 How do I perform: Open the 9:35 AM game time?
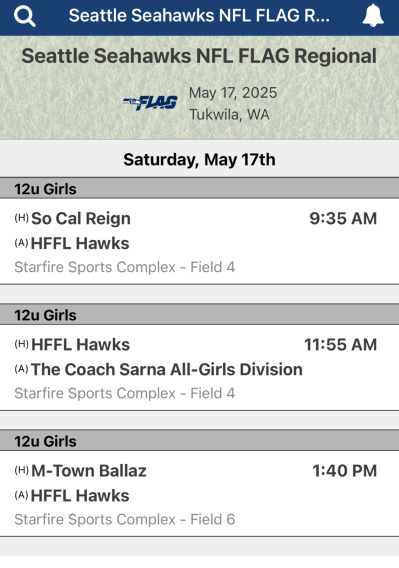[343, 218]
